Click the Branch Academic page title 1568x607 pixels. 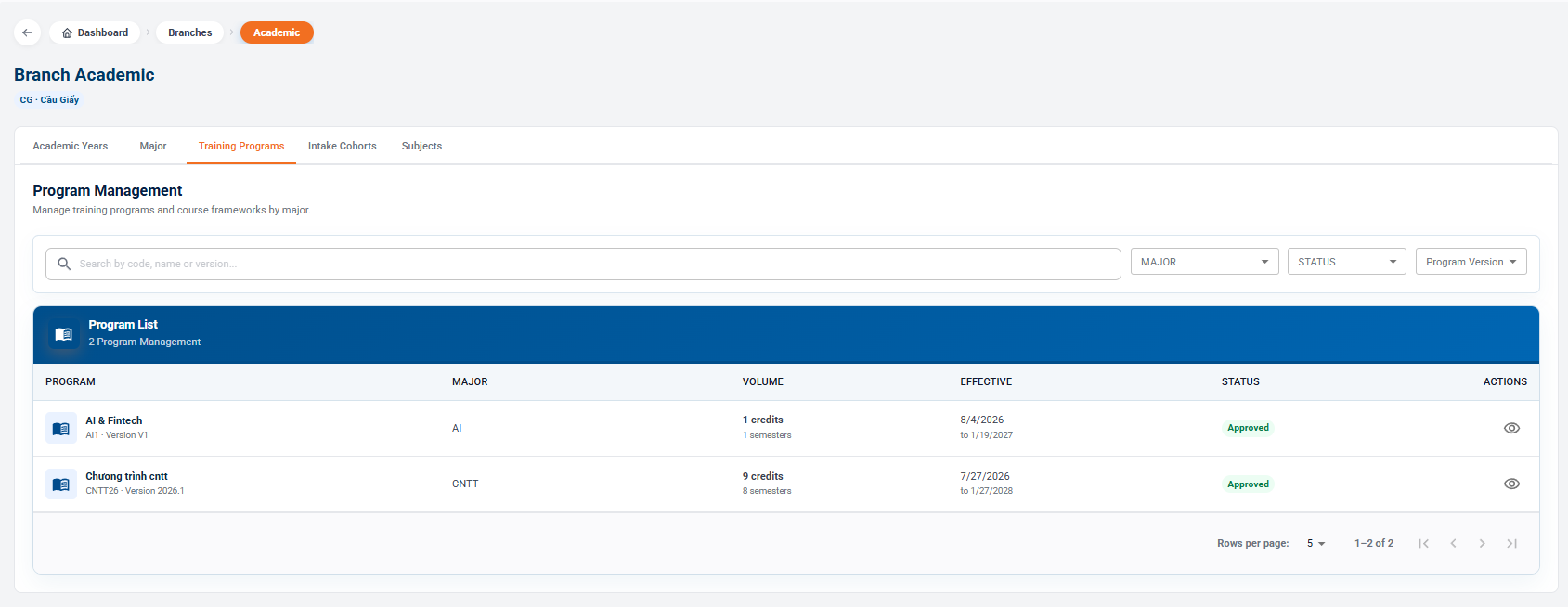point(84,75)
